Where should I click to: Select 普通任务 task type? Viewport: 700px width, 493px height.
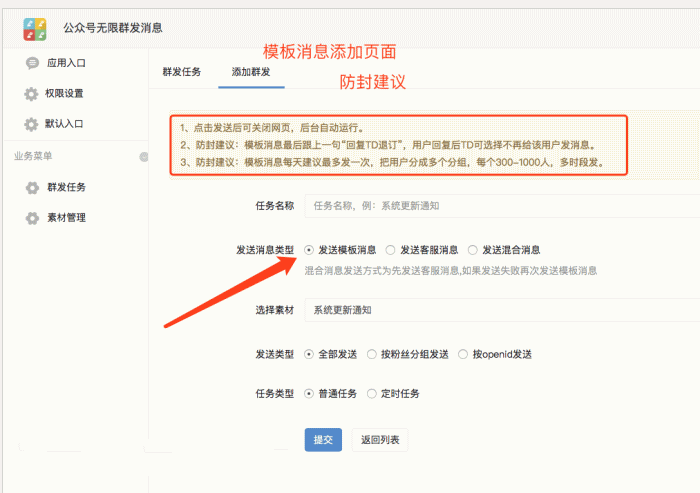point(309,393)
